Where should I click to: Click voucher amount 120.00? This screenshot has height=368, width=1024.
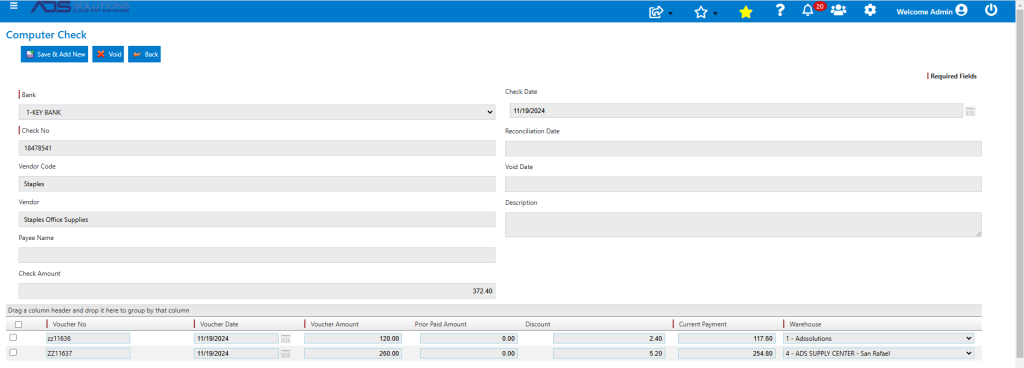(x=353, y=339)
